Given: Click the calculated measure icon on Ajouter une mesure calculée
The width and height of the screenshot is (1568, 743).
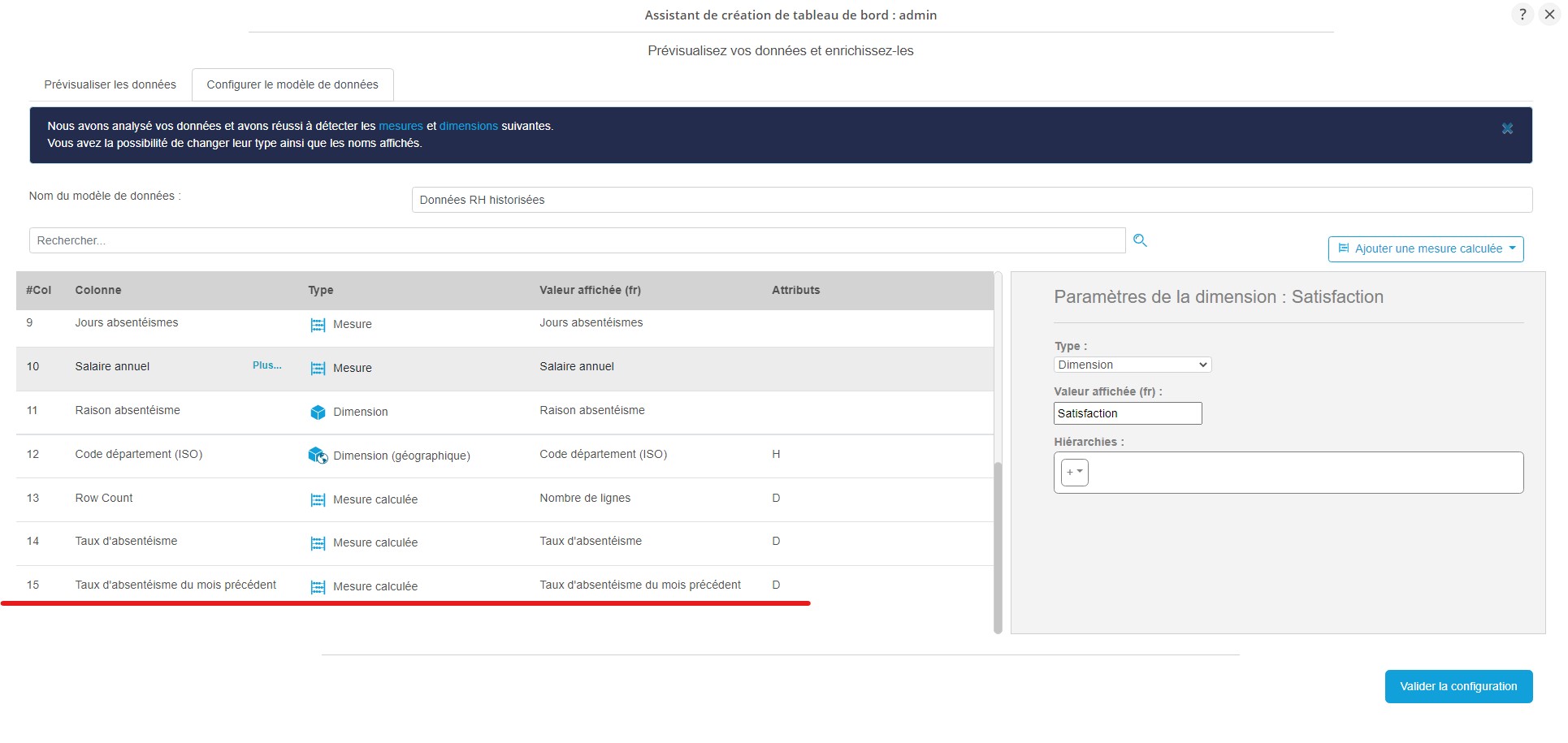Looking at the screenshot, I should click(1342, 248).
